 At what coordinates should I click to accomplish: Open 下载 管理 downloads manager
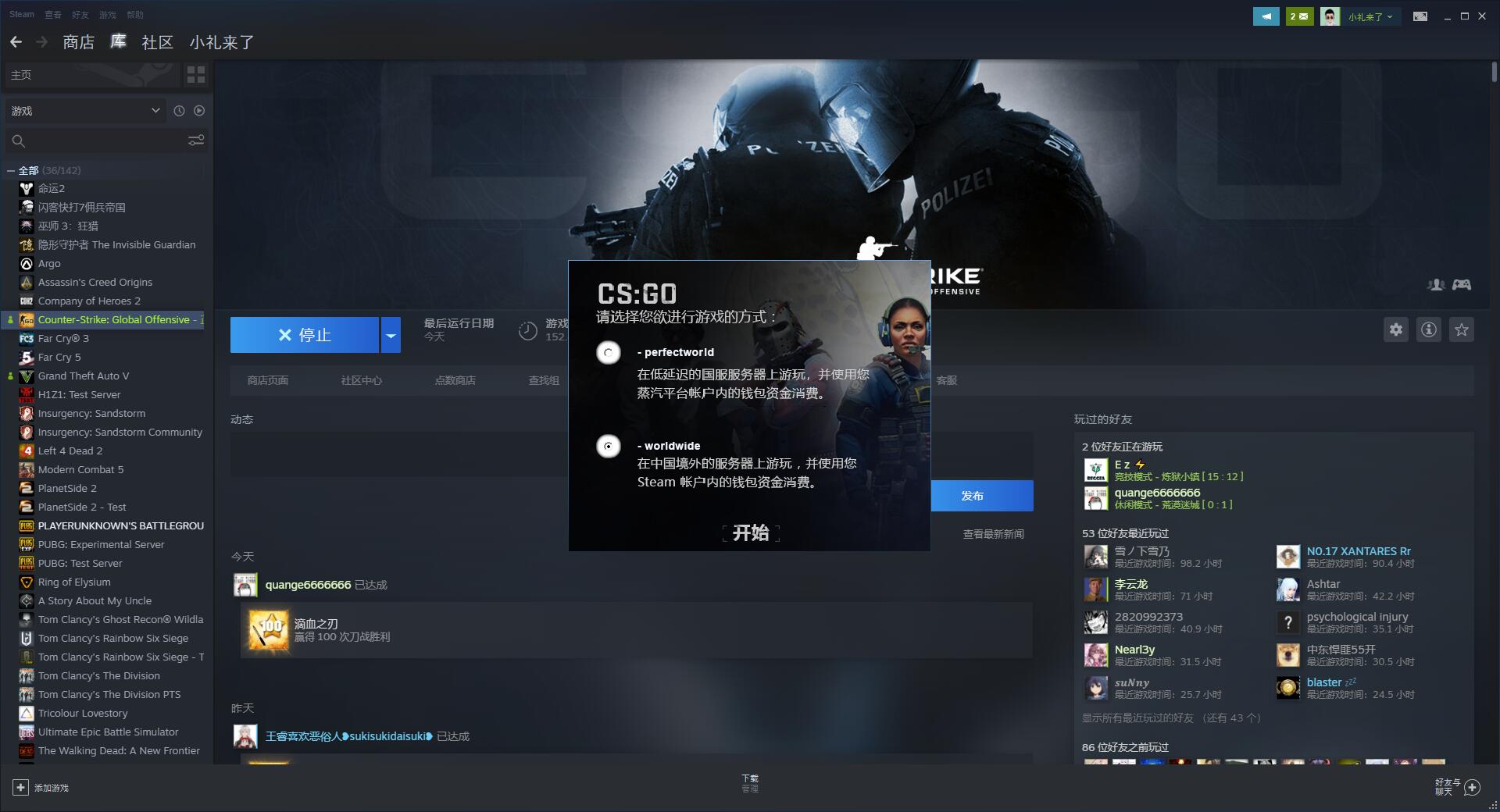click(x=750, y=783)
